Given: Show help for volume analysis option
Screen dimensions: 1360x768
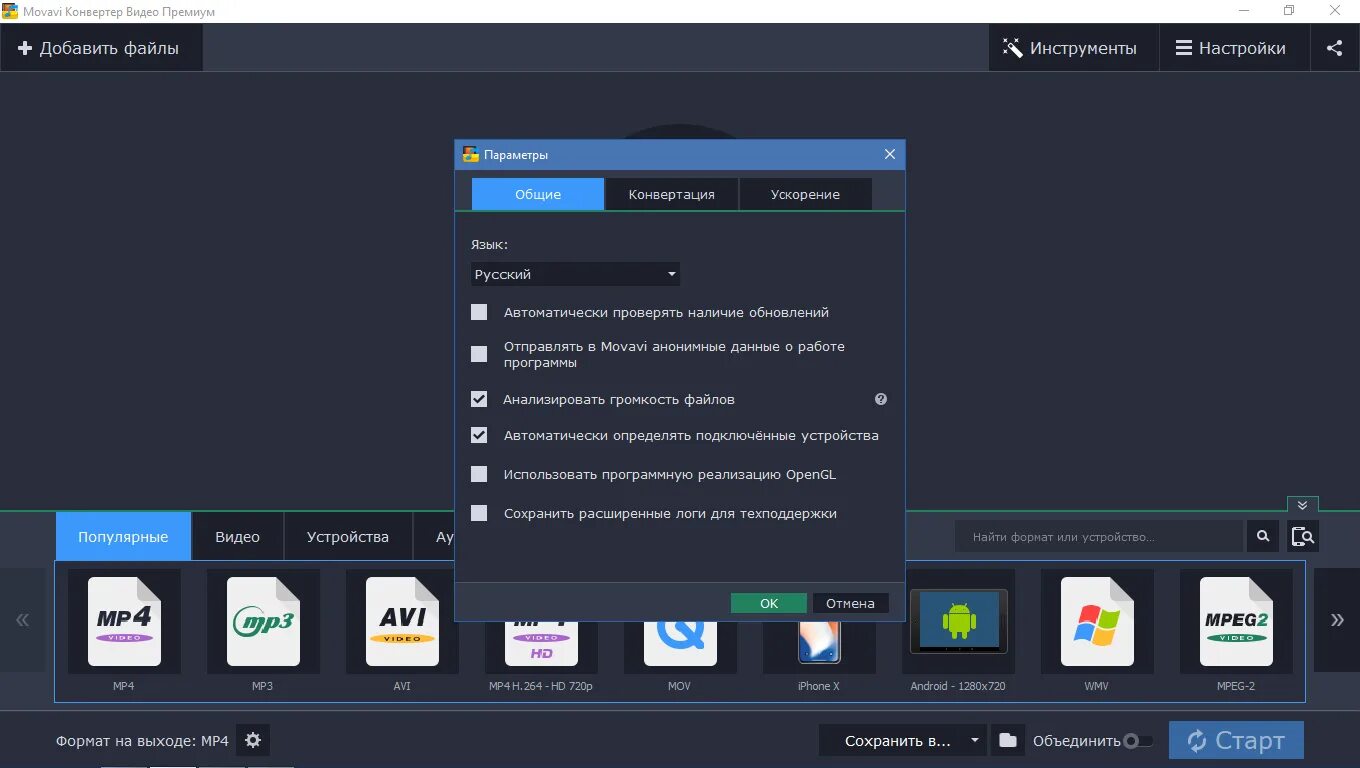Looking at the screenshot, I should 881,399.
